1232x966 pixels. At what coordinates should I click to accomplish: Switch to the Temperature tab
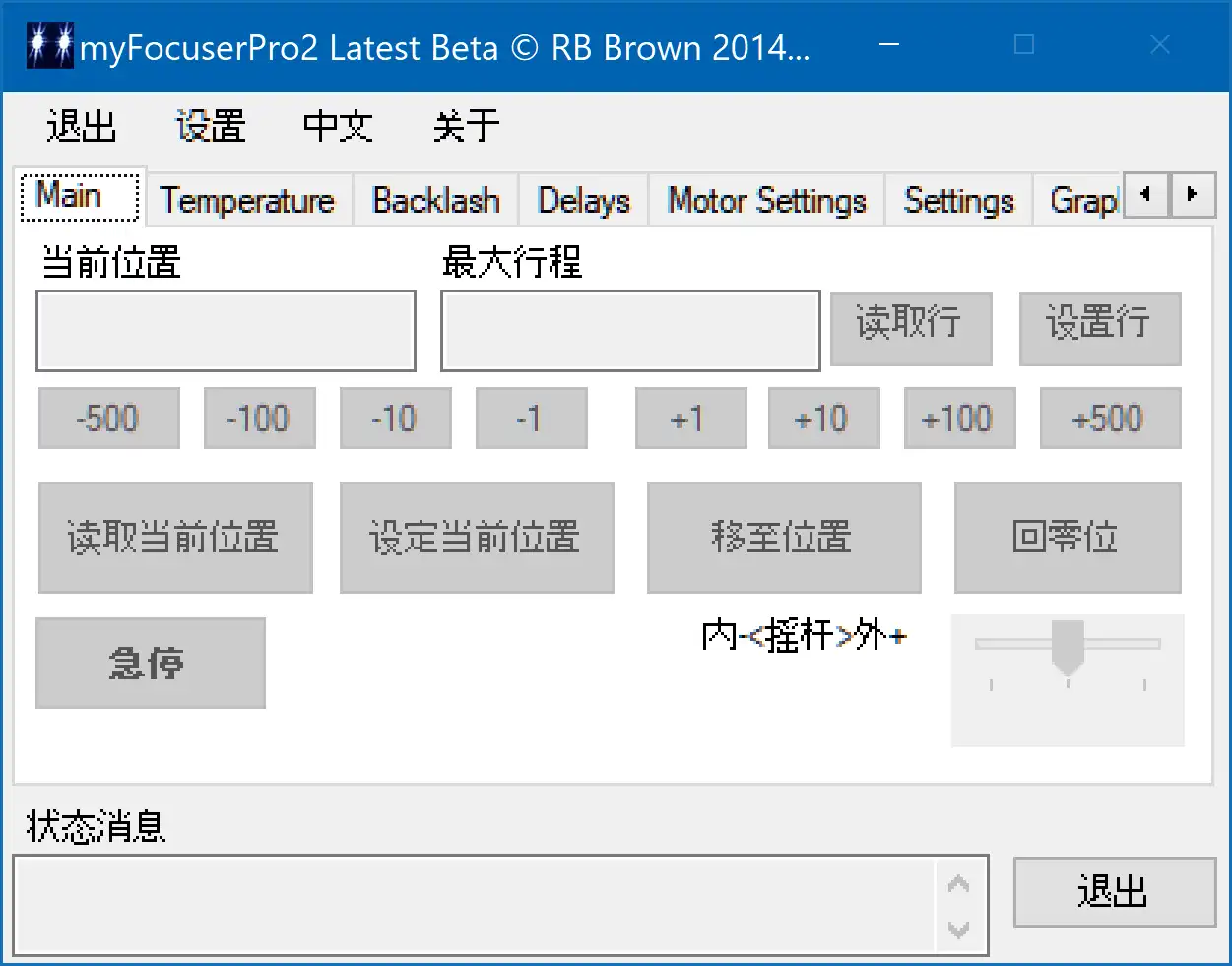[248, 201]
